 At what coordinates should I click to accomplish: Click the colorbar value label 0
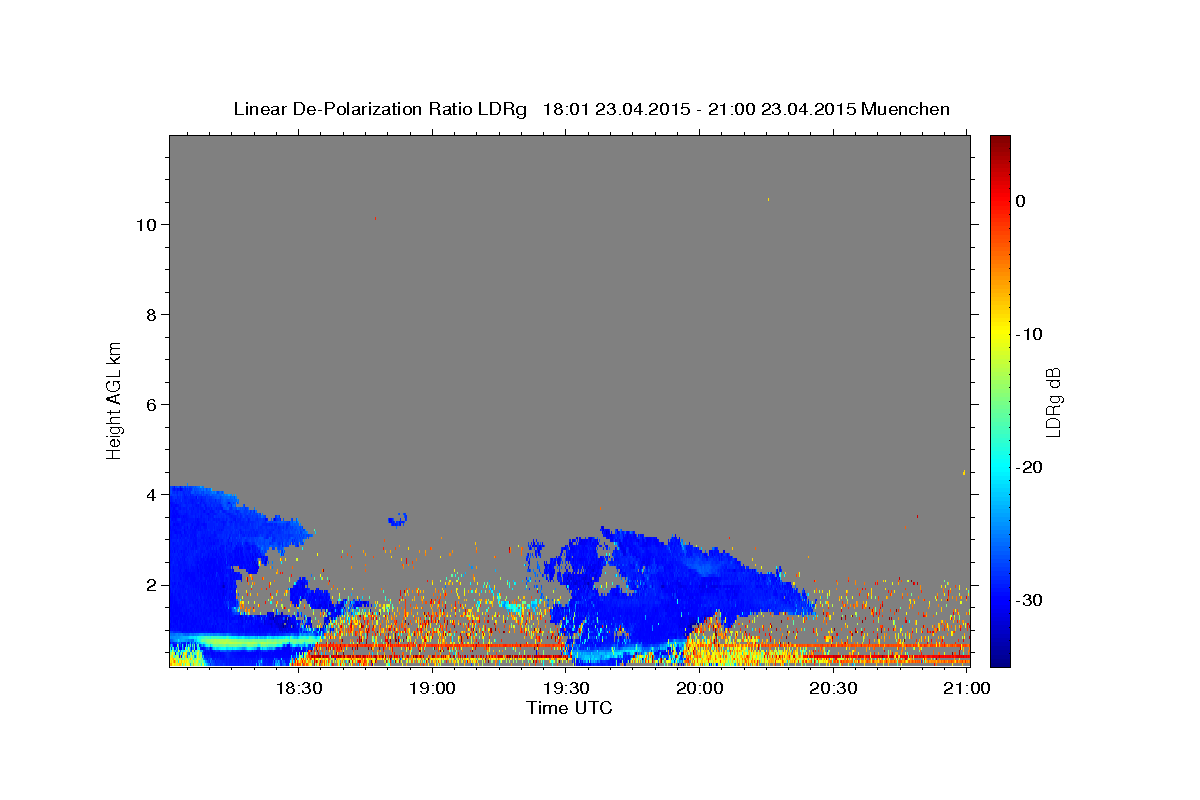[x=1021, y=201]
